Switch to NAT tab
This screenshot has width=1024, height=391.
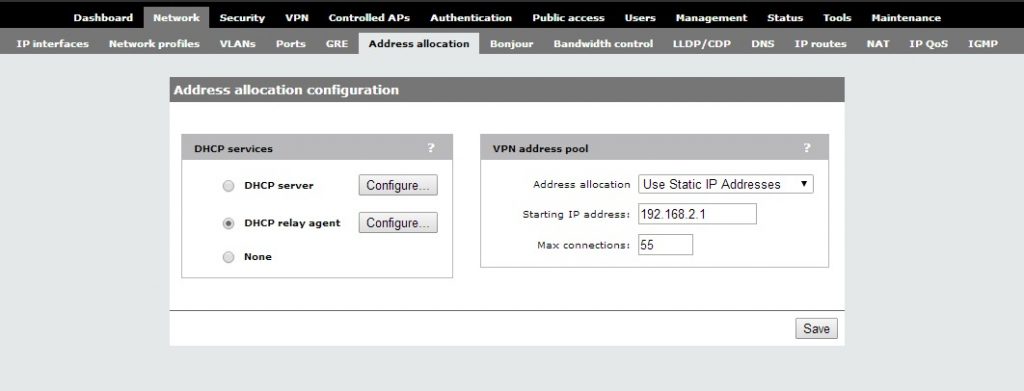(878, 44)
